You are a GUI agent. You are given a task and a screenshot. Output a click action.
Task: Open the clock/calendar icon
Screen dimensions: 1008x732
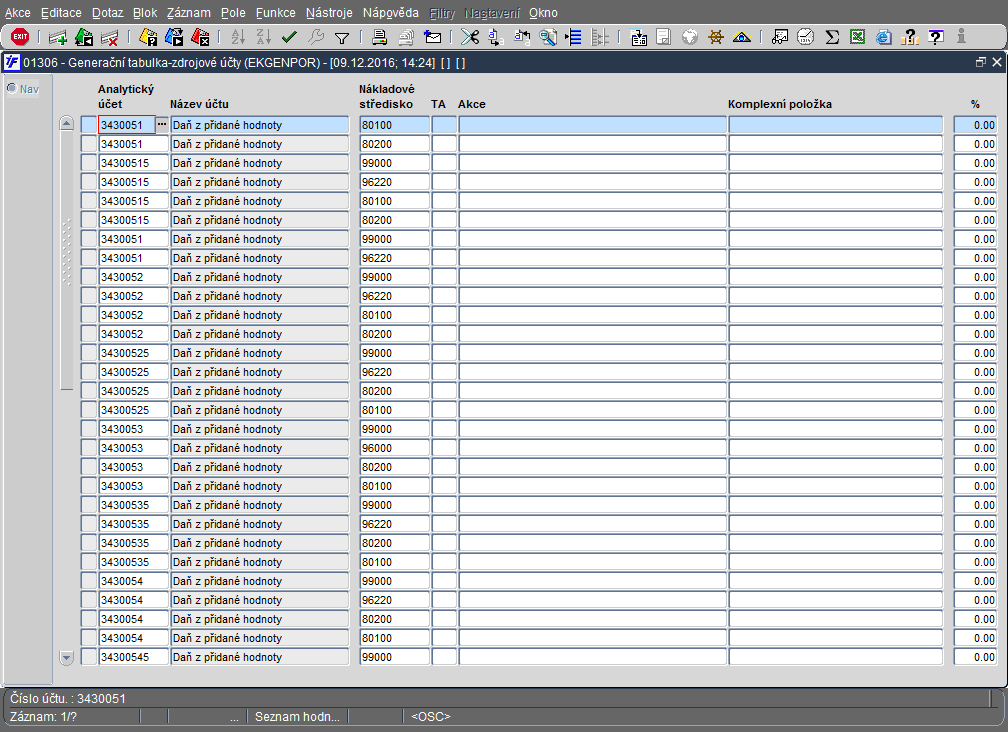806,37
